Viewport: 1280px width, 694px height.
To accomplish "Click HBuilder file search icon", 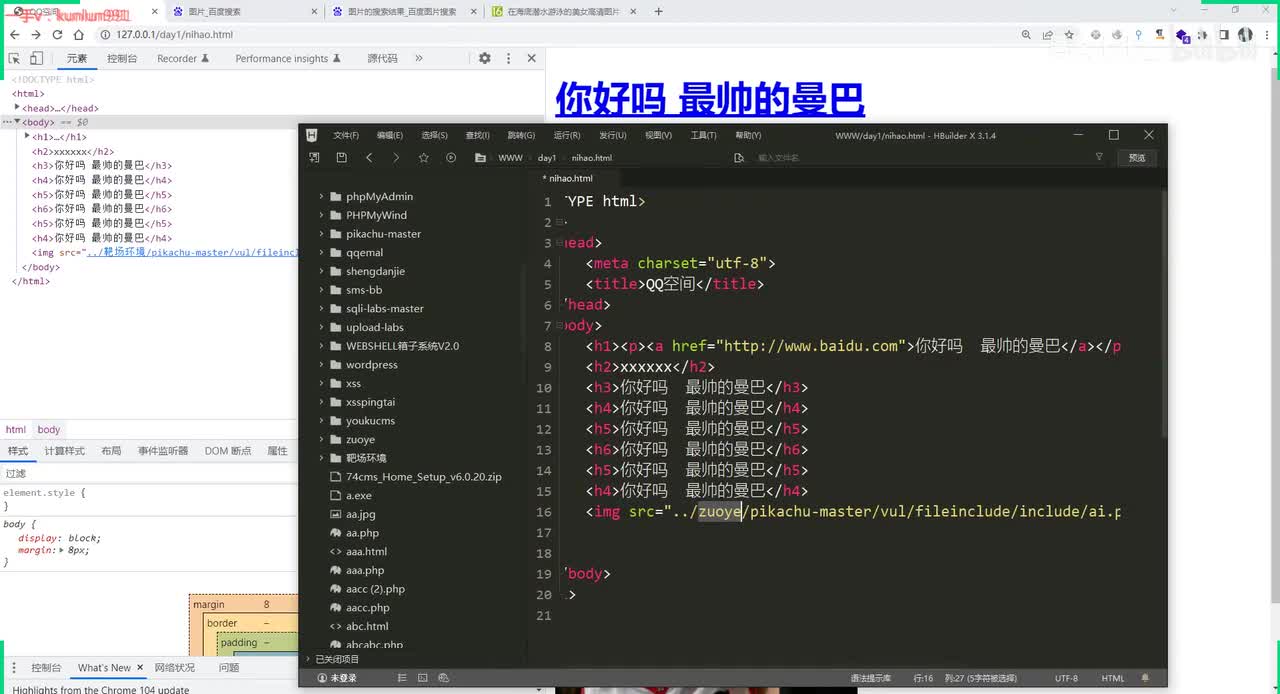I will (x=739, y=158).
